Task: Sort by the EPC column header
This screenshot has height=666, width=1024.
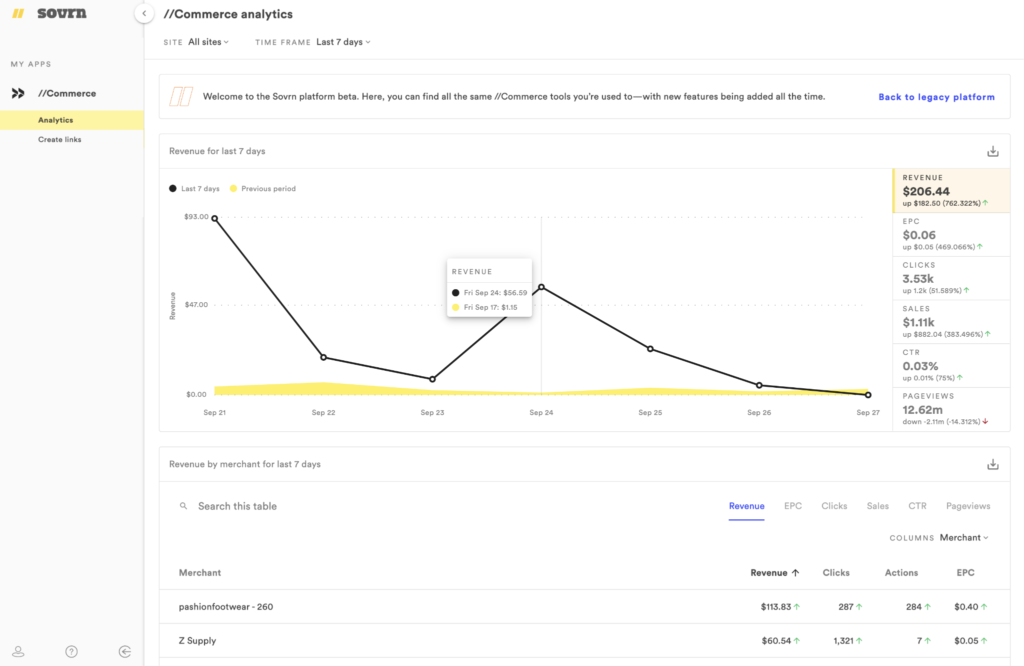Action: coord(965,573)
